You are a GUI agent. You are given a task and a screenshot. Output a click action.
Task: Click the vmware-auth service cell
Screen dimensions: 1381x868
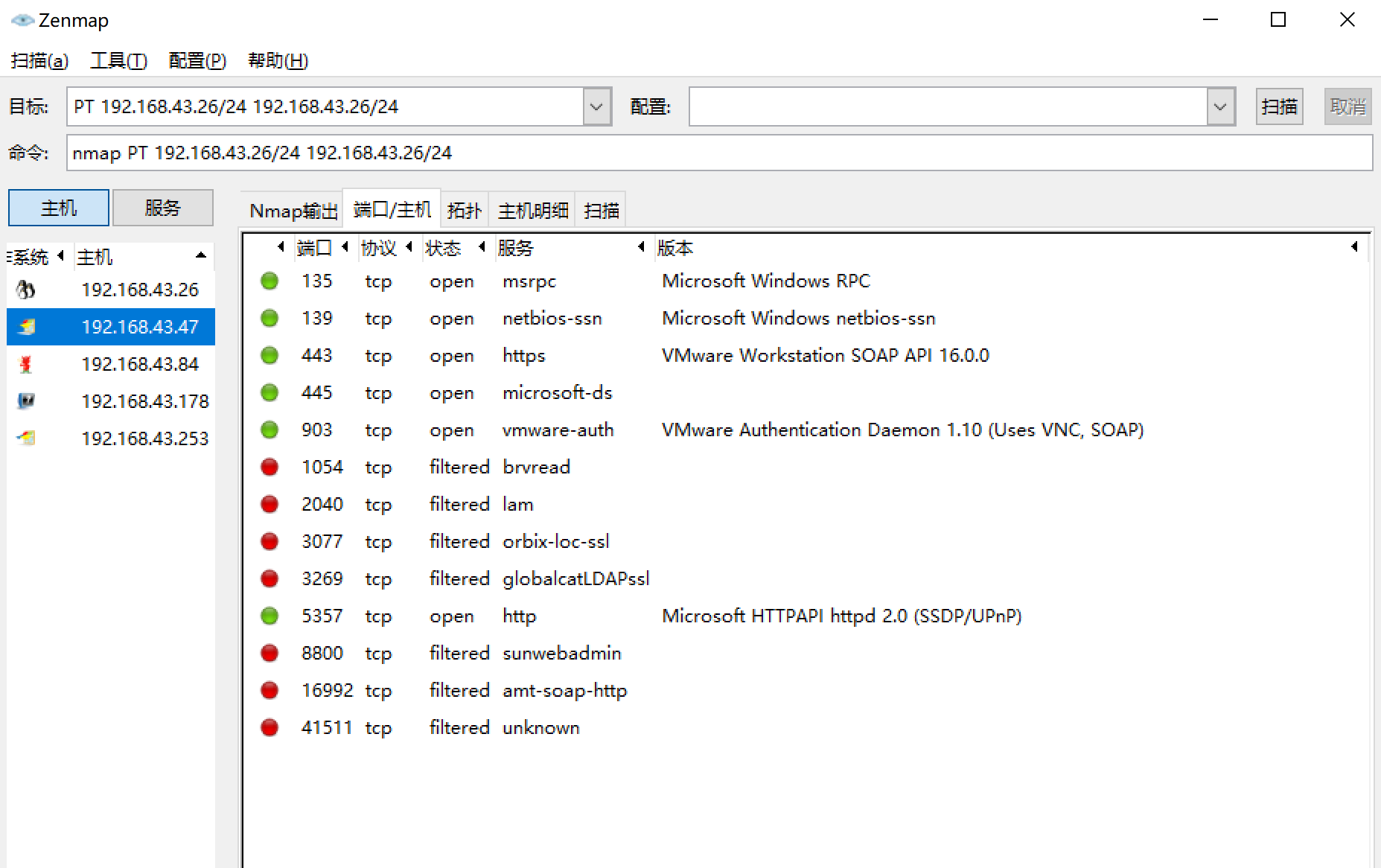pyautogui.click(x=558, y=430)
